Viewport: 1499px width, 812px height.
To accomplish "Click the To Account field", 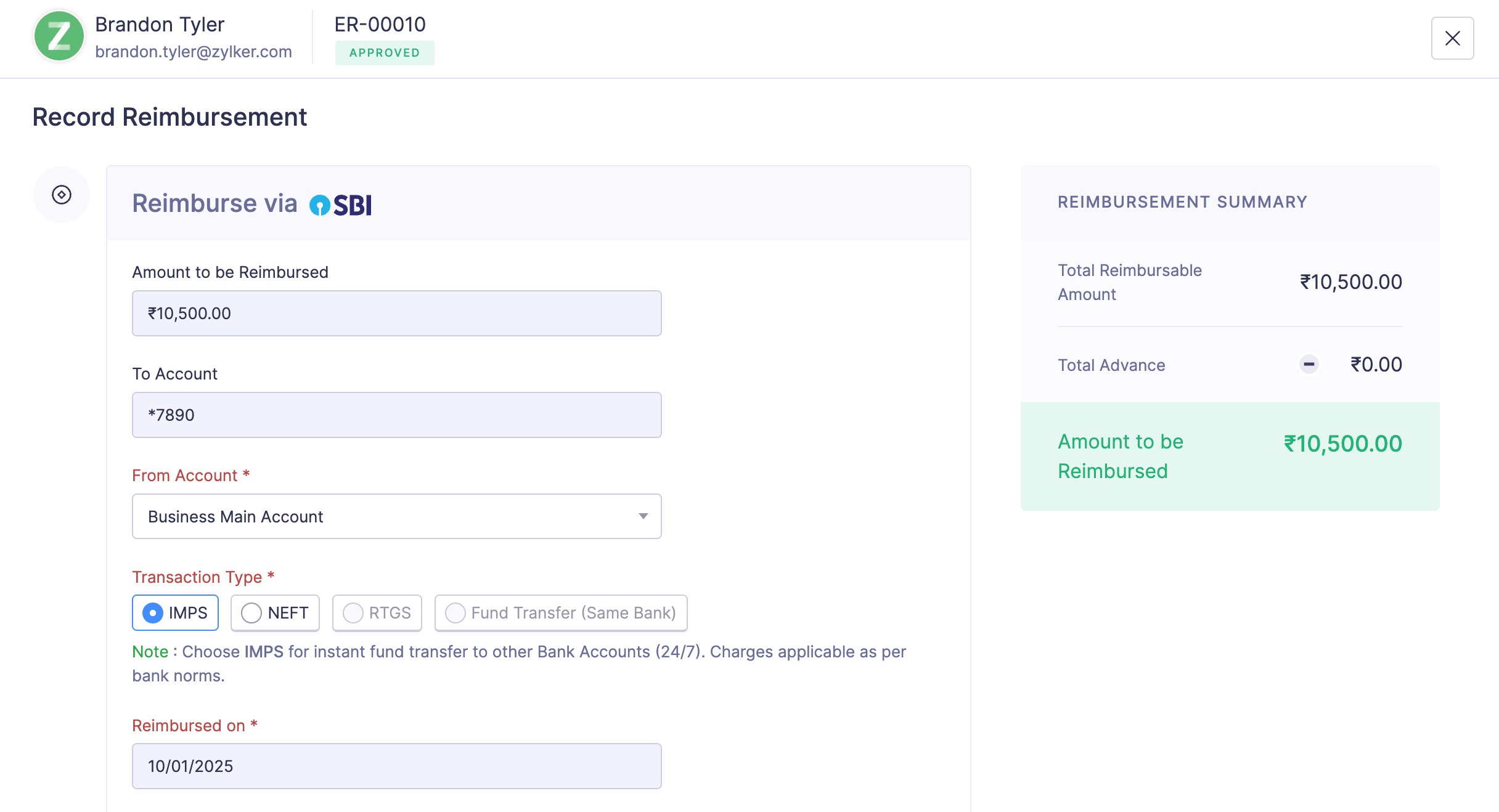I will point(396,415).
